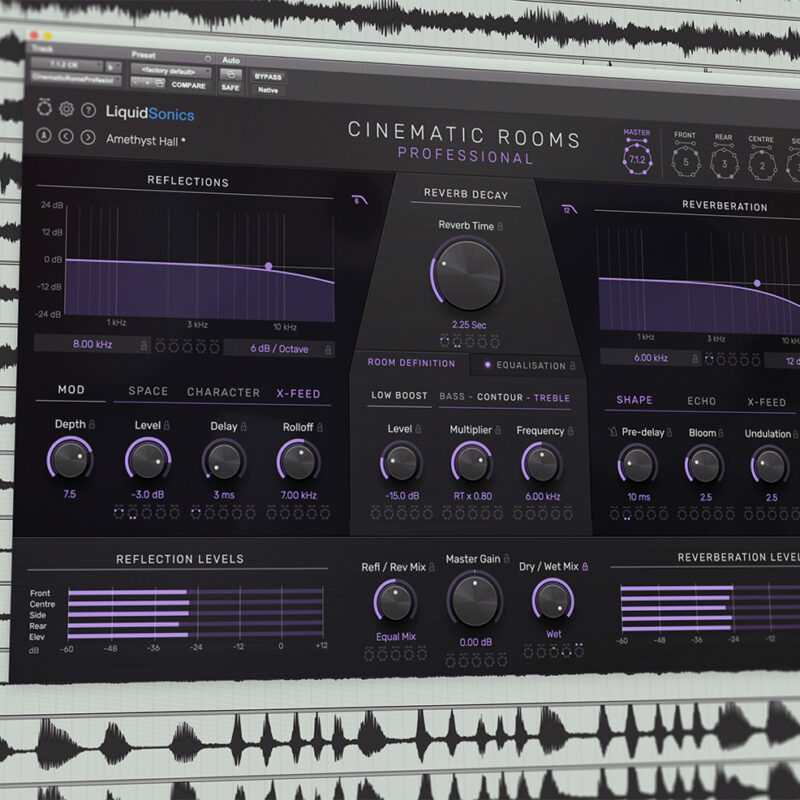Viewport: 800px width, 800px height.
Task: Load the previous preset with the left arrow
Action: coord(66,136)
